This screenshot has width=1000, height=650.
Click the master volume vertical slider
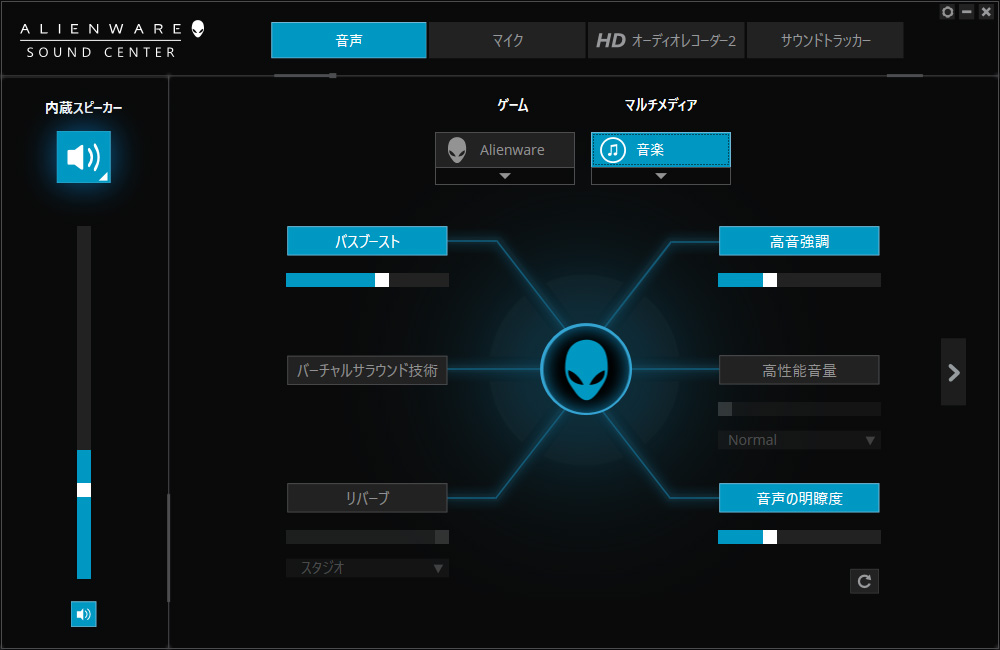tap(84, 403)
